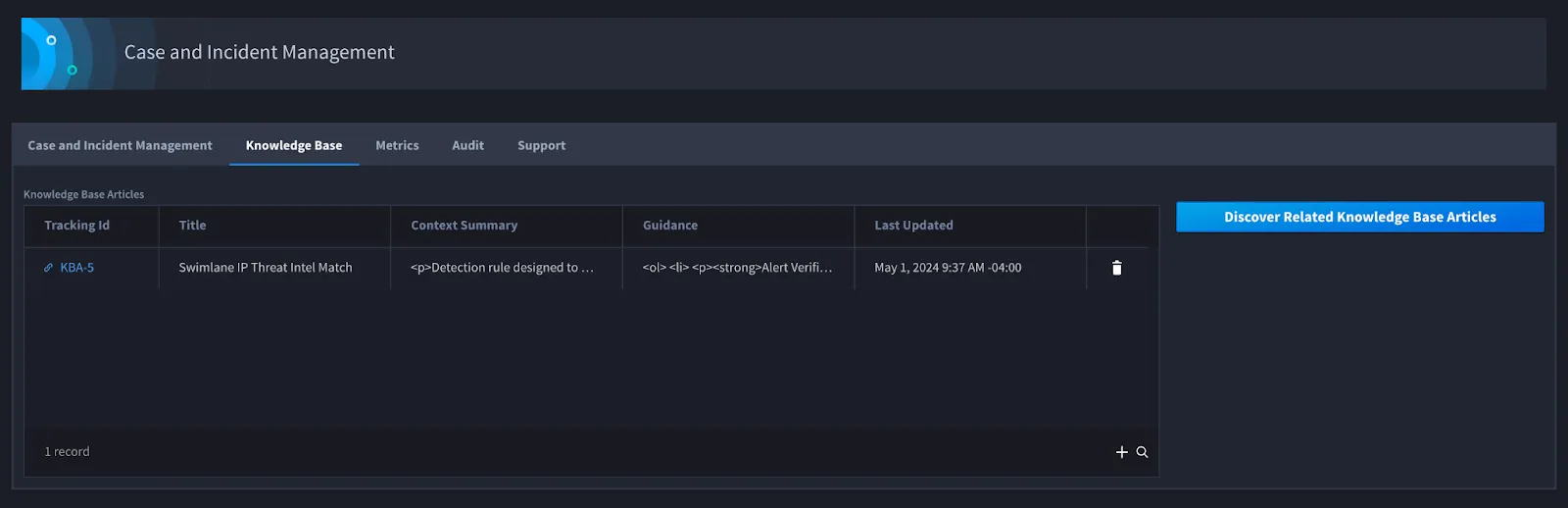The image size is (1568, 508).
Task: Select the Knowledge Base tab
Action: coord(294,145)
